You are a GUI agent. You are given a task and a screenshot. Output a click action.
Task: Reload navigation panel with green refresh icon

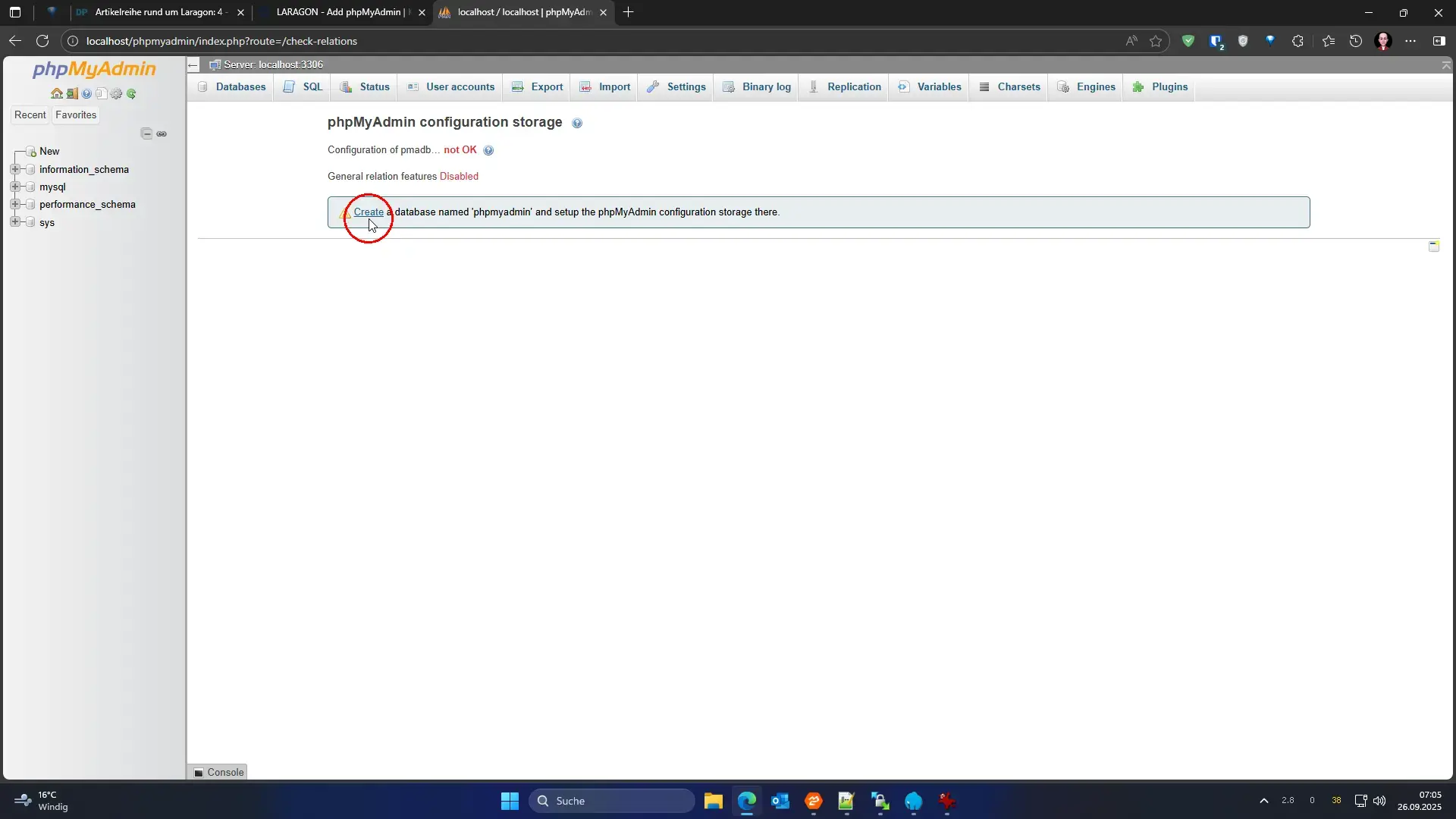click(x=131, y=94)
